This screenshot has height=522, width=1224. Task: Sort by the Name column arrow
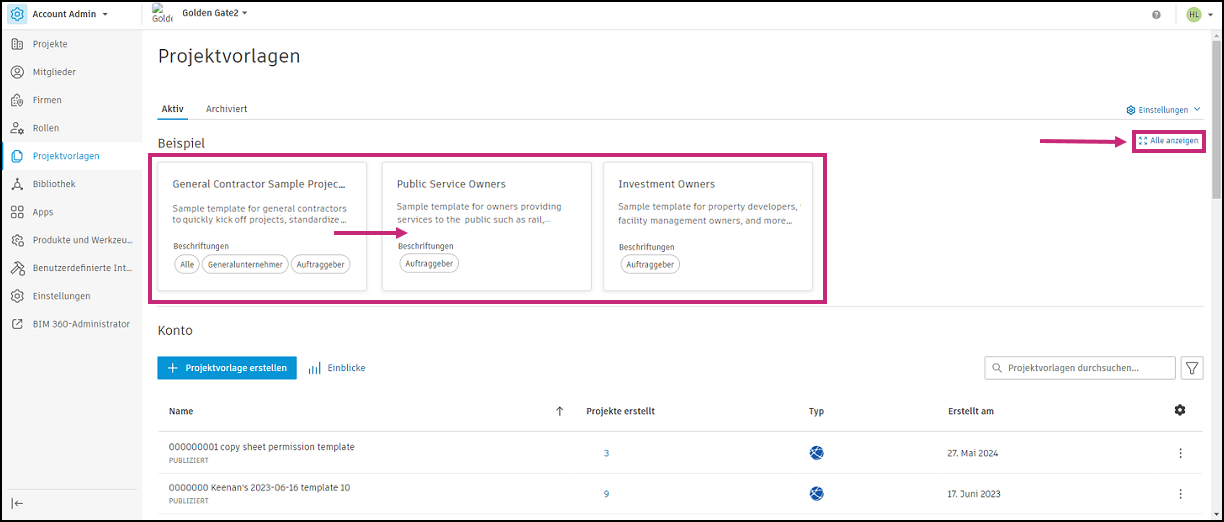pyautogui.click(x=559, y=411)
